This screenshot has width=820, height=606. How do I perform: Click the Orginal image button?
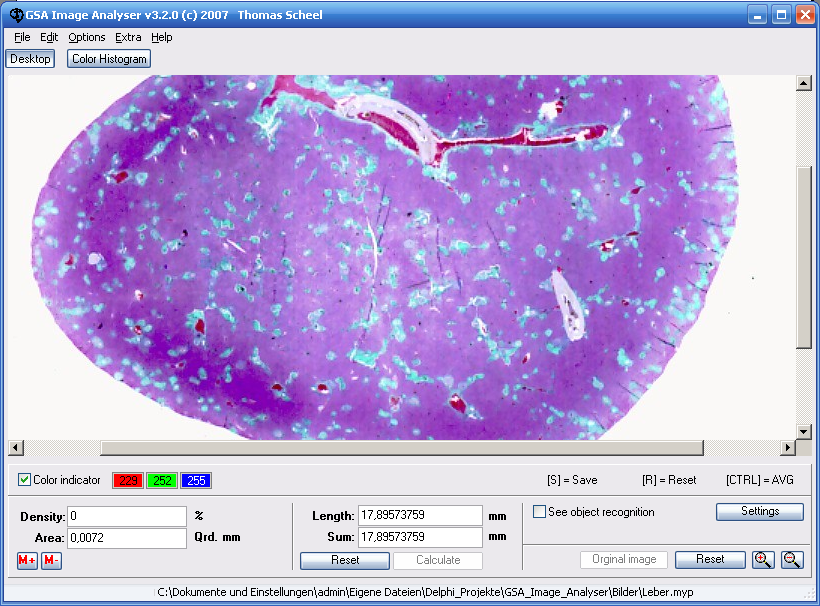coord(624,559)
